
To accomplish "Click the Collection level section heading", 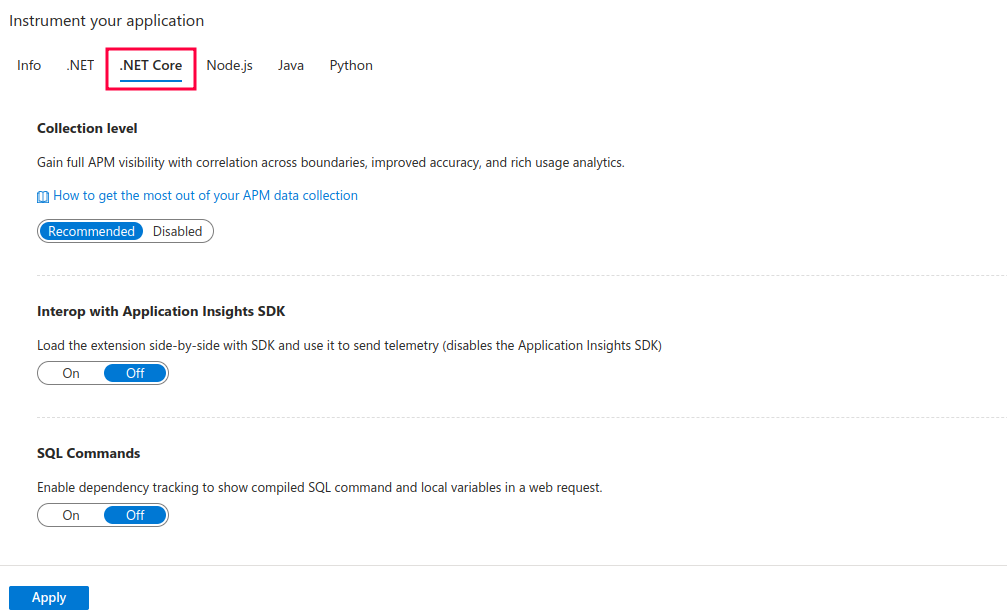I will 87,129.
